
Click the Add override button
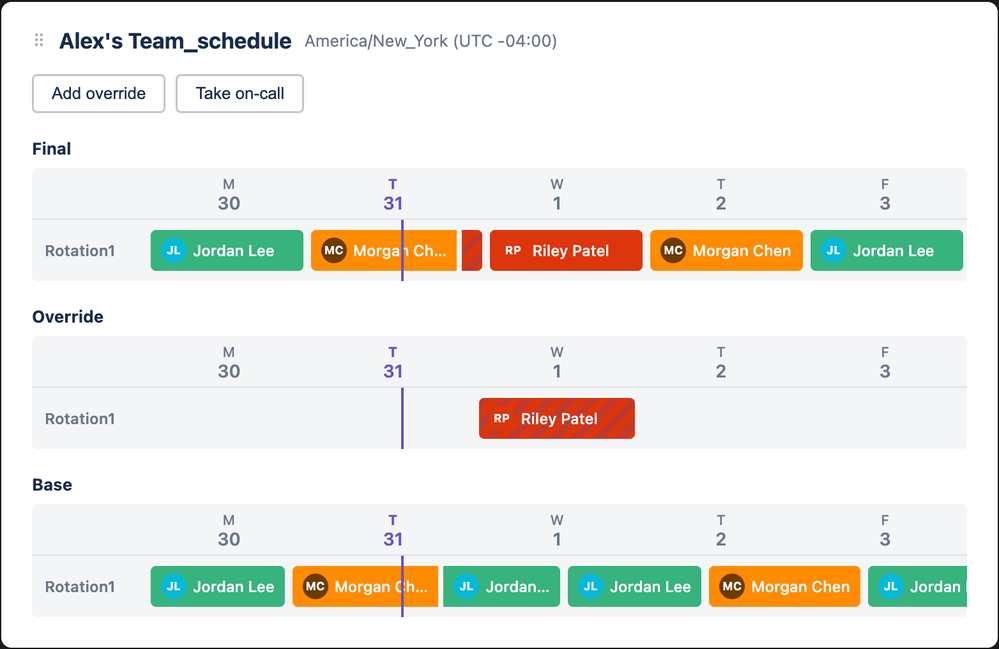[x=99, y=94]
